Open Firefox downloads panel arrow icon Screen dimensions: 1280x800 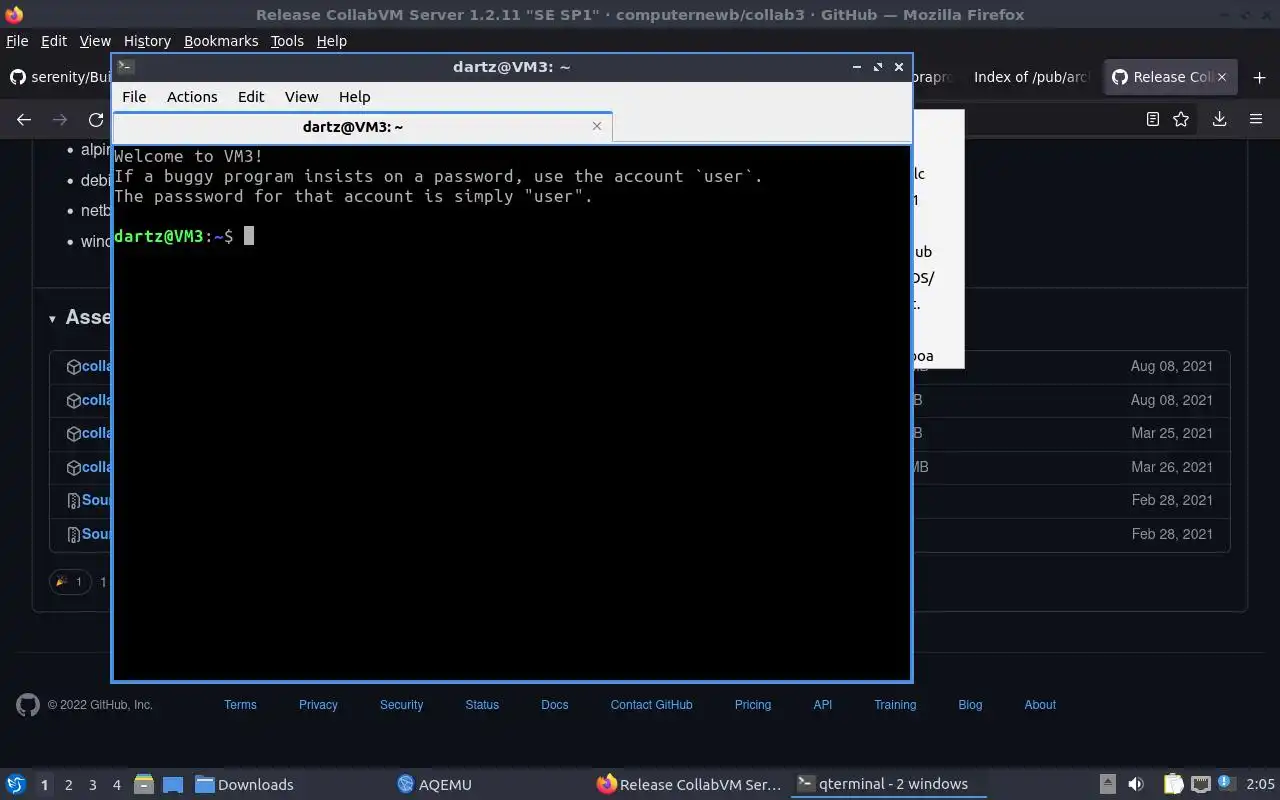click(x=1219, y=119)
